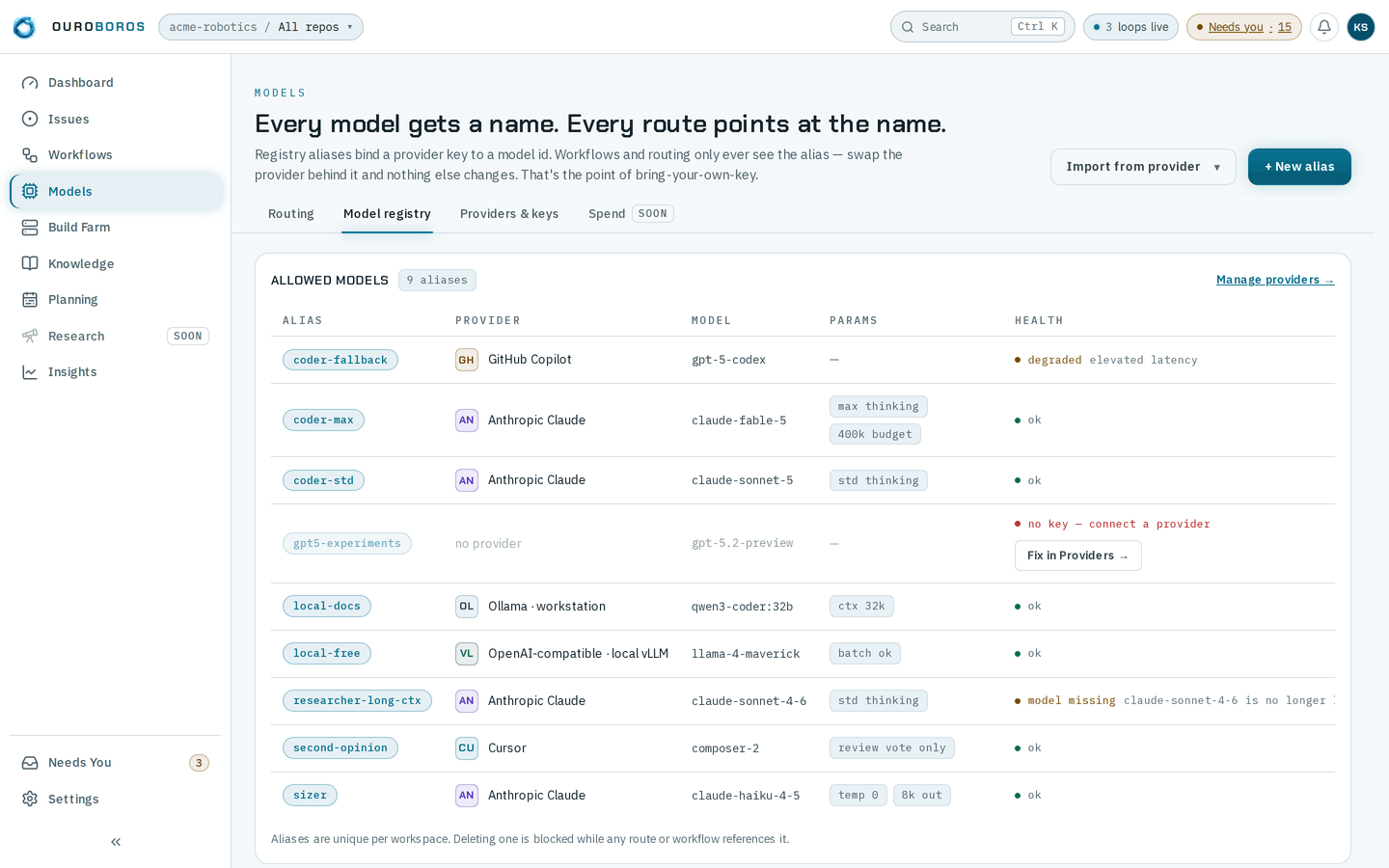Click the model cell claude-haiku-4-5
The width and height of the screenshot is (1389, 868).
[746, 796]
